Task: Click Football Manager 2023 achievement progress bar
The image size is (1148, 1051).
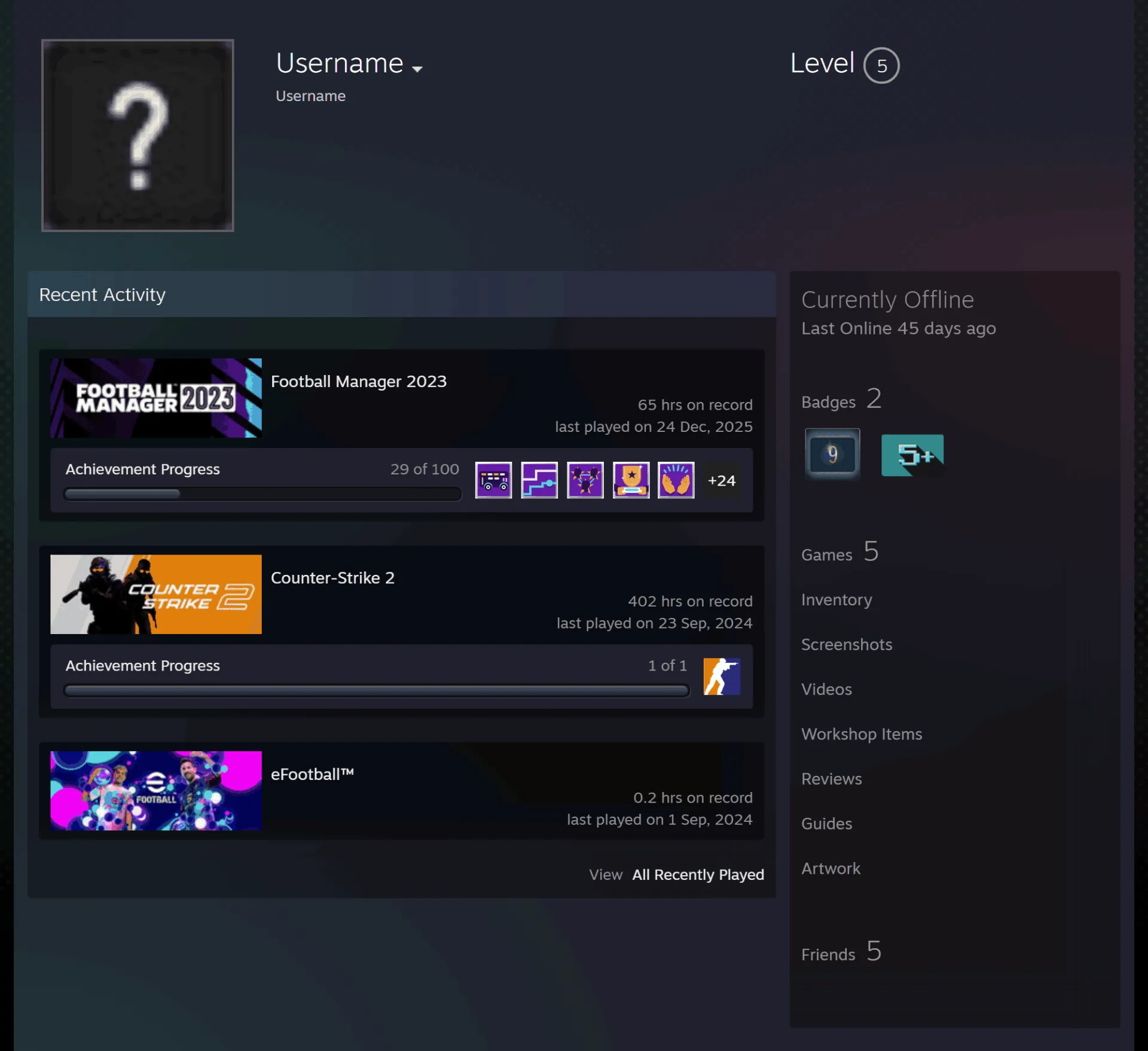Action: click(x=262, y=494)
